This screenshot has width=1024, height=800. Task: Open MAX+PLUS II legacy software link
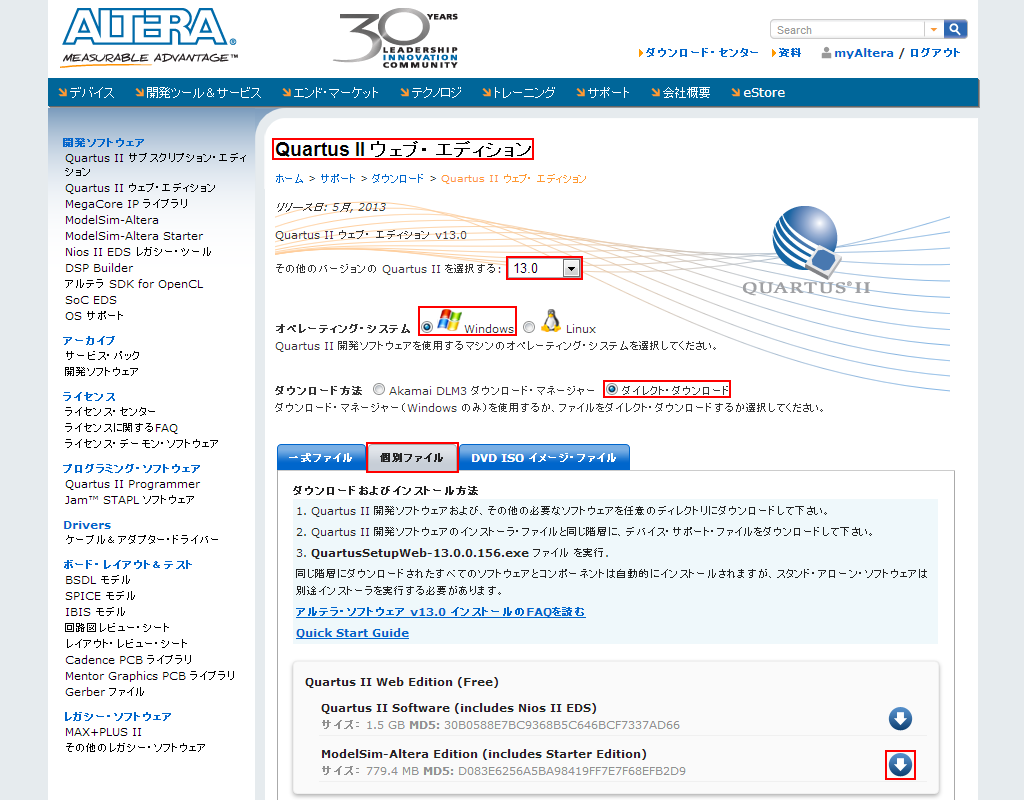[x=103, y=732]
